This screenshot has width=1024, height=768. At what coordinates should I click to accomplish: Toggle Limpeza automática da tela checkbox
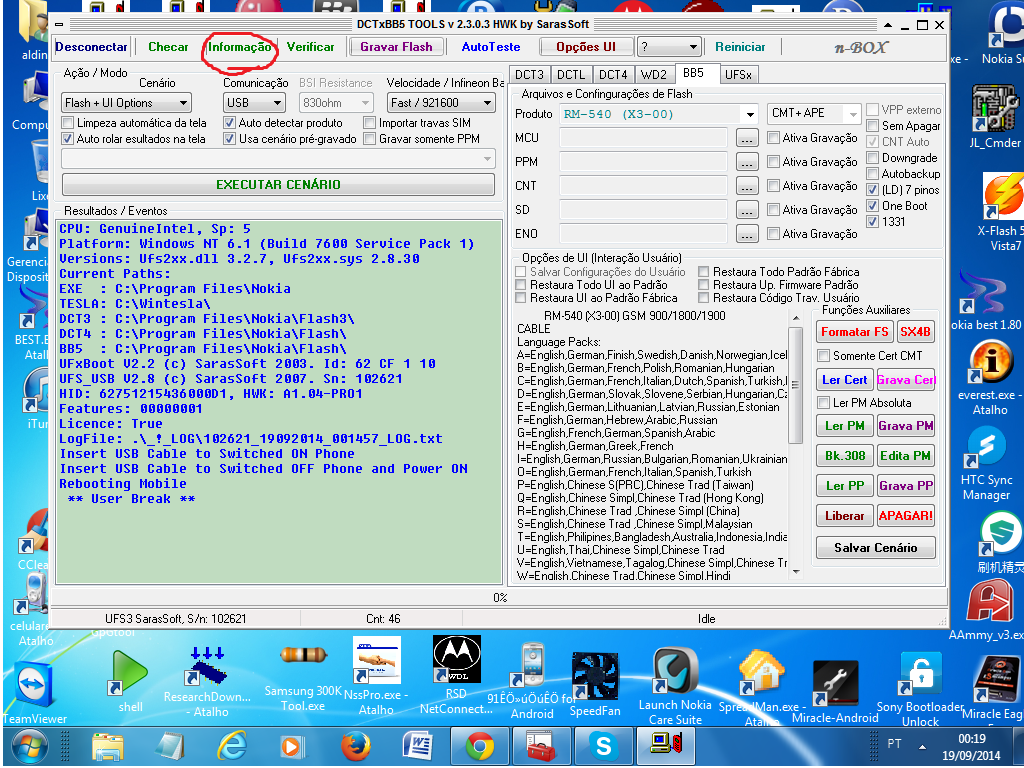(x=67, y=123)
